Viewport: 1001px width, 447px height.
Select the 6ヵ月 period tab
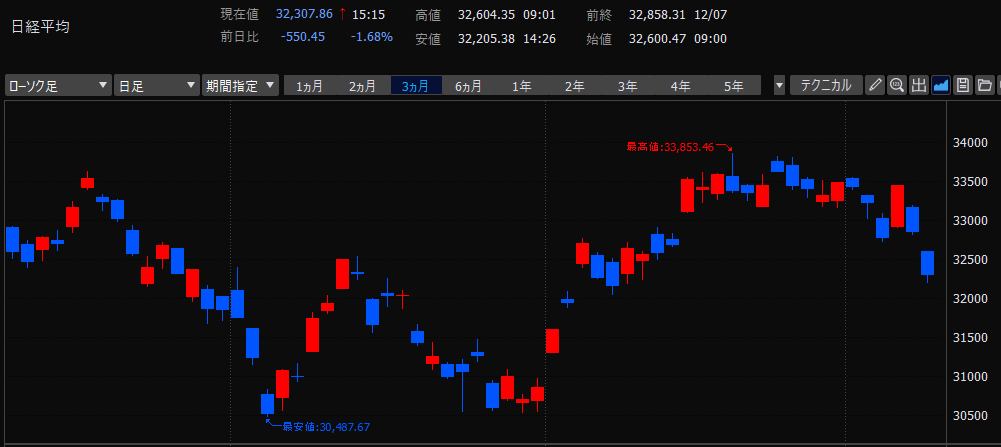469,86
